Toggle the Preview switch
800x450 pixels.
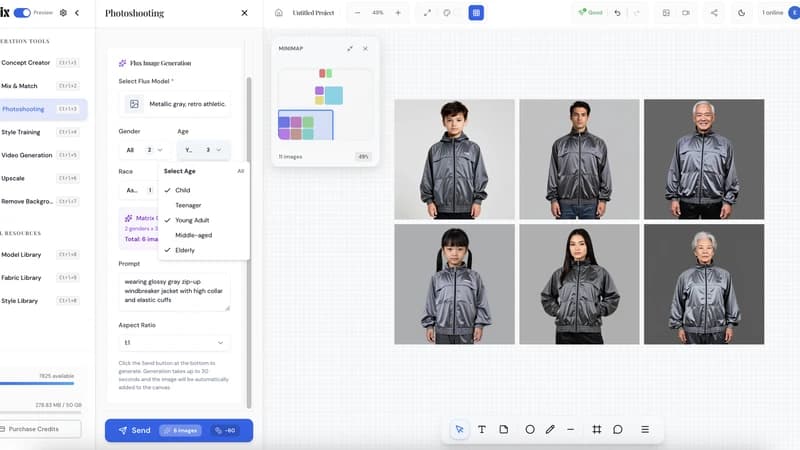[x=21, y=13]
